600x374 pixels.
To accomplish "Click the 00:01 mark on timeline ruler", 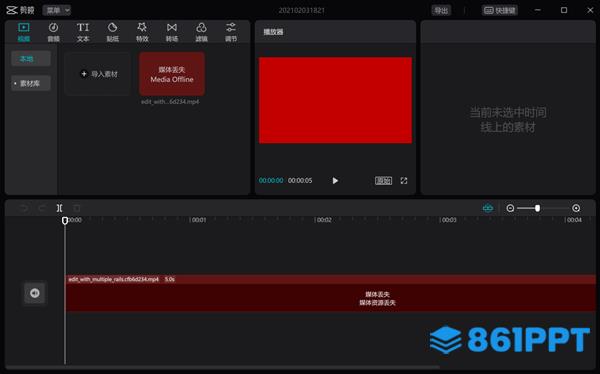I will coord(199,220).
